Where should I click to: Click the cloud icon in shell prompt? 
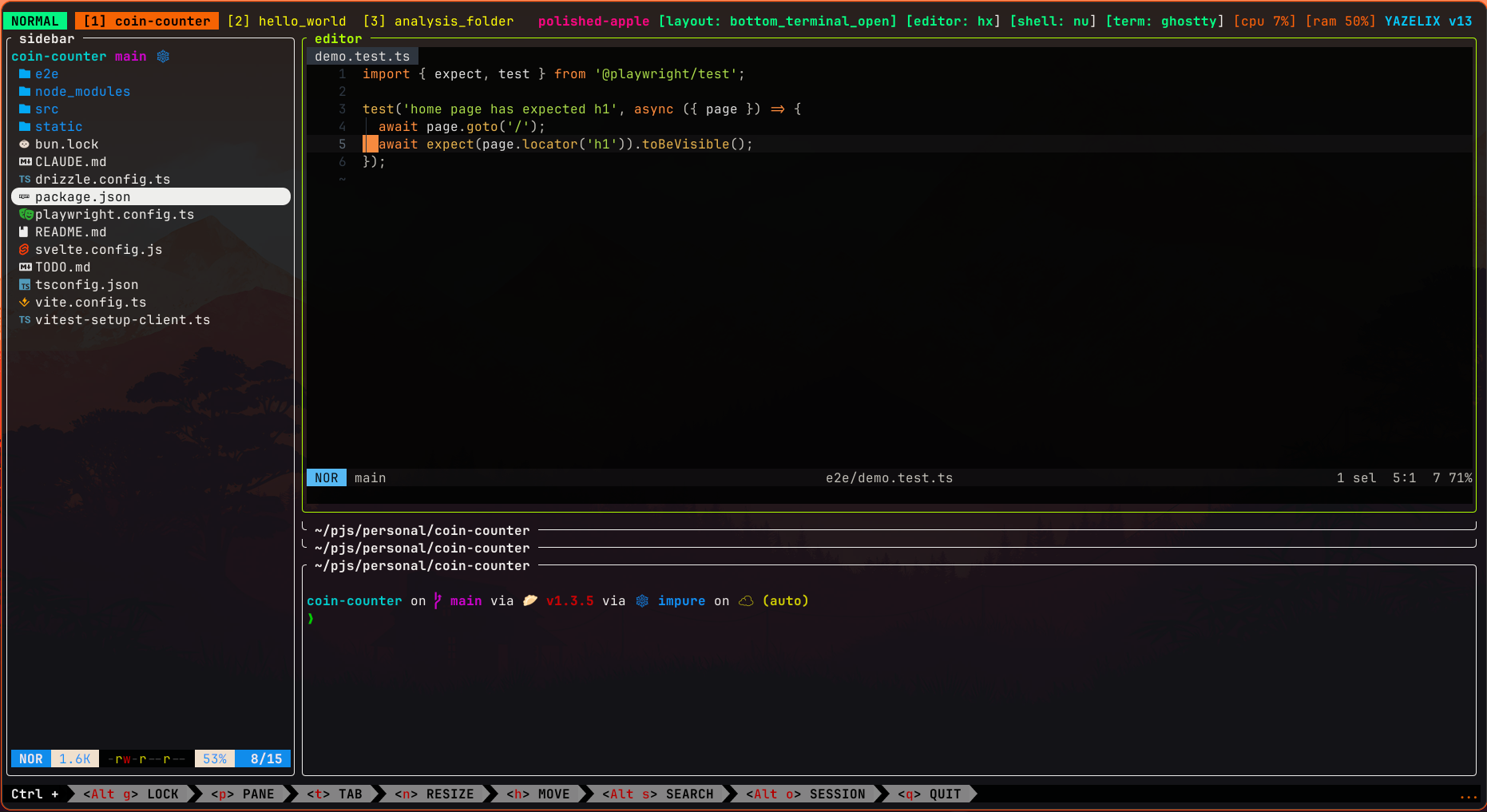(746, 601)
